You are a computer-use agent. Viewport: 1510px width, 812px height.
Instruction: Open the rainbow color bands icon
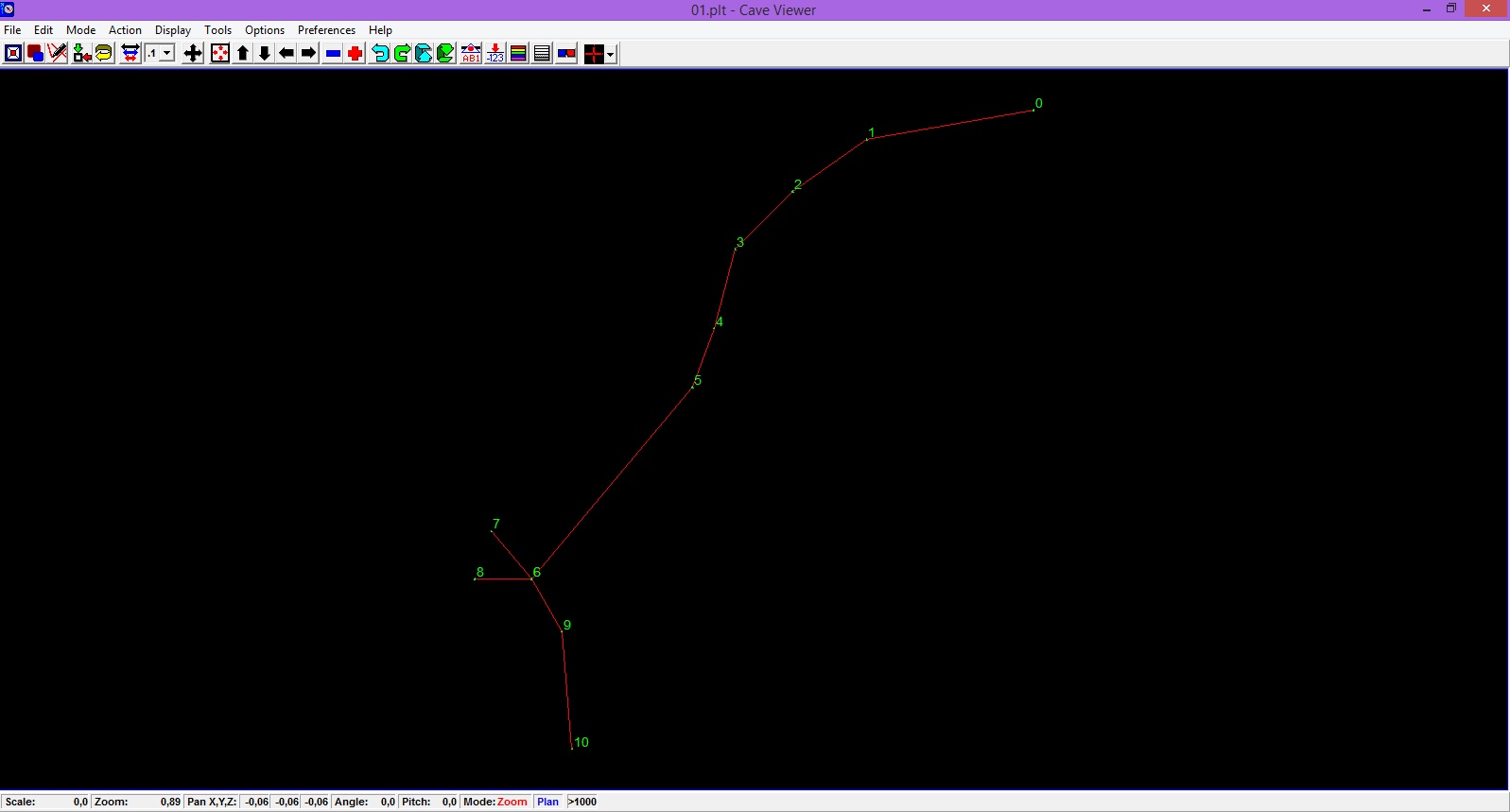[x=518, y=54]
